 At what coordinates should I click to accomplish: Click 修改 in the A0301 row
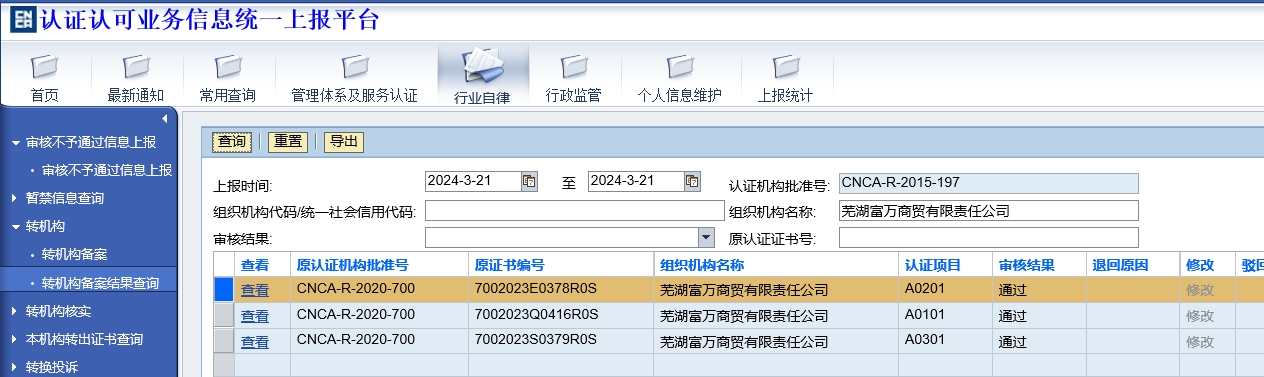click(1200, 342)
